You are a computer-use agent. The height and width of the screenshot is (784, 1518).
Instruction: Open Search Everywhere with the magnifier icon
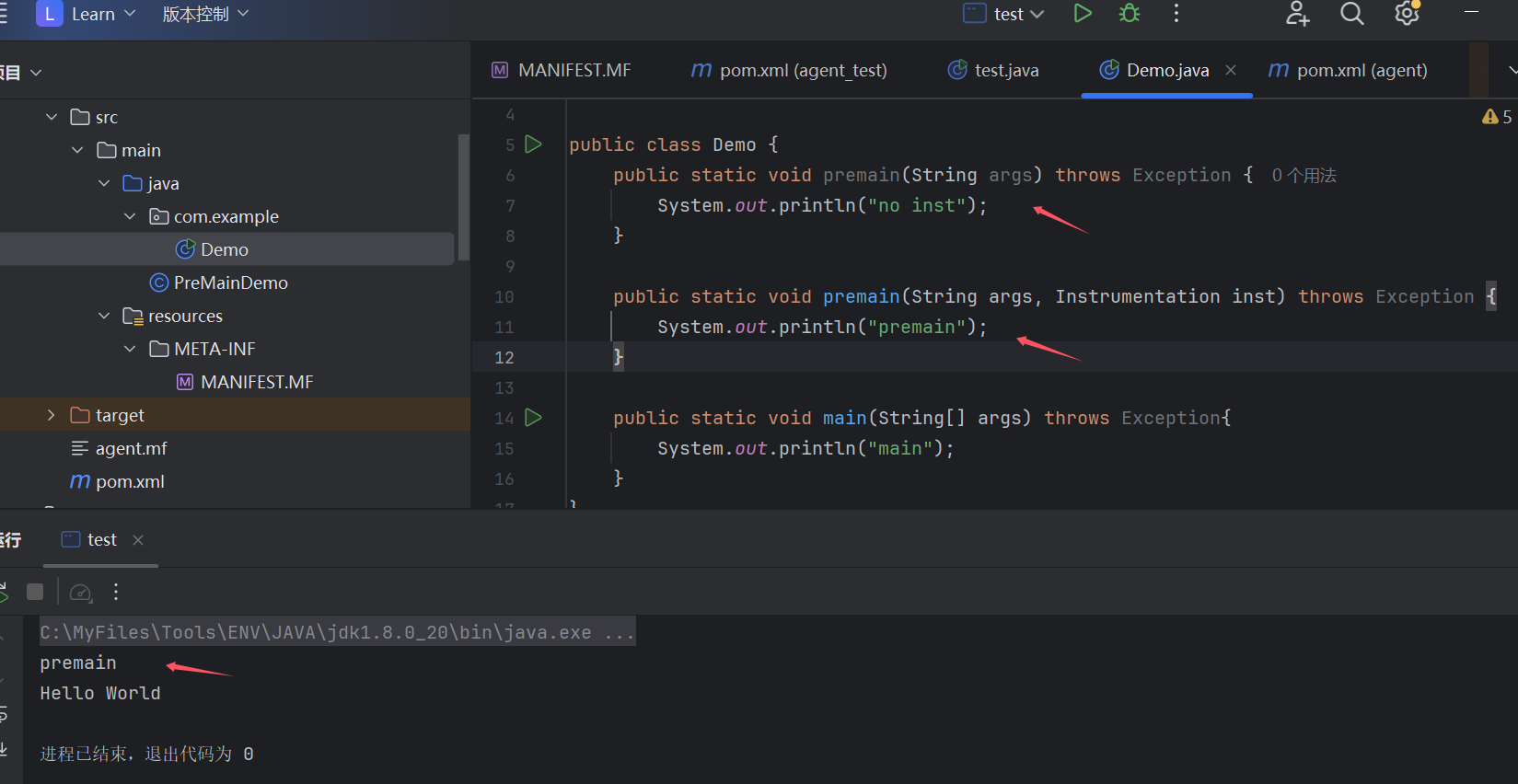(x=1351, y=14)
